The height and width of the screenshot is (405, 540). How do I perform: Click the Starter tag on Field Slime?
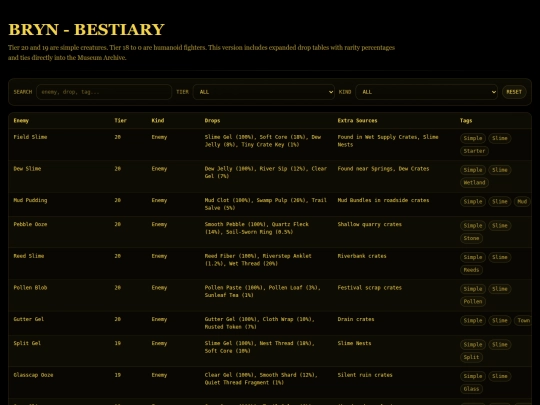474,151
